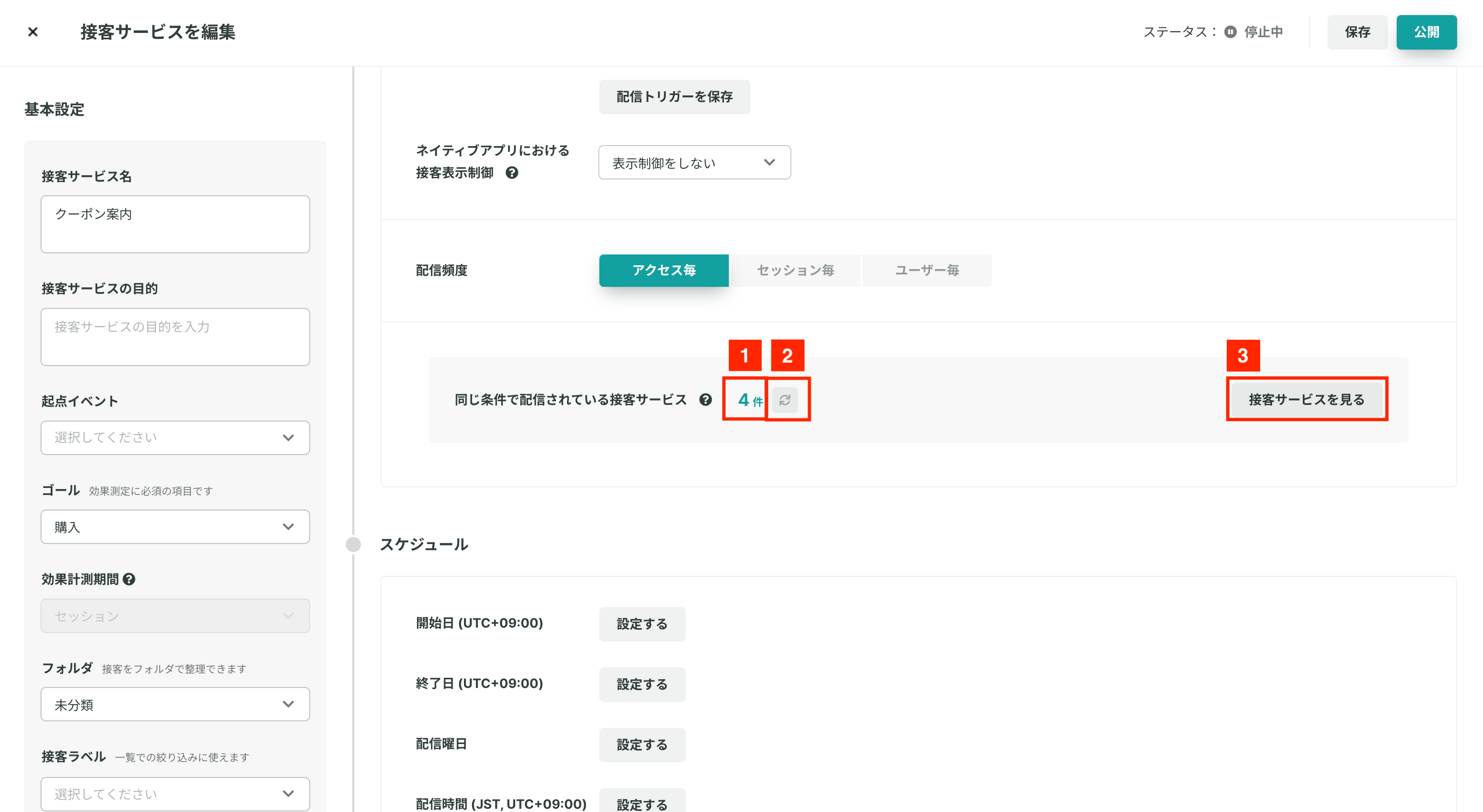Click 設定する for 終了日
This screenshot has height=812, width=1483.
tap(642, 684)
